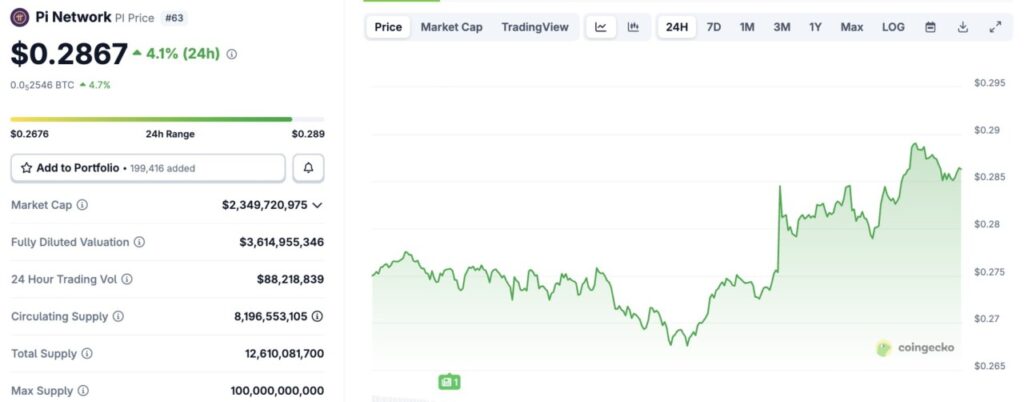Toggle the LOG scale option
The image size is (1024, 402).
tap(893, 27)
